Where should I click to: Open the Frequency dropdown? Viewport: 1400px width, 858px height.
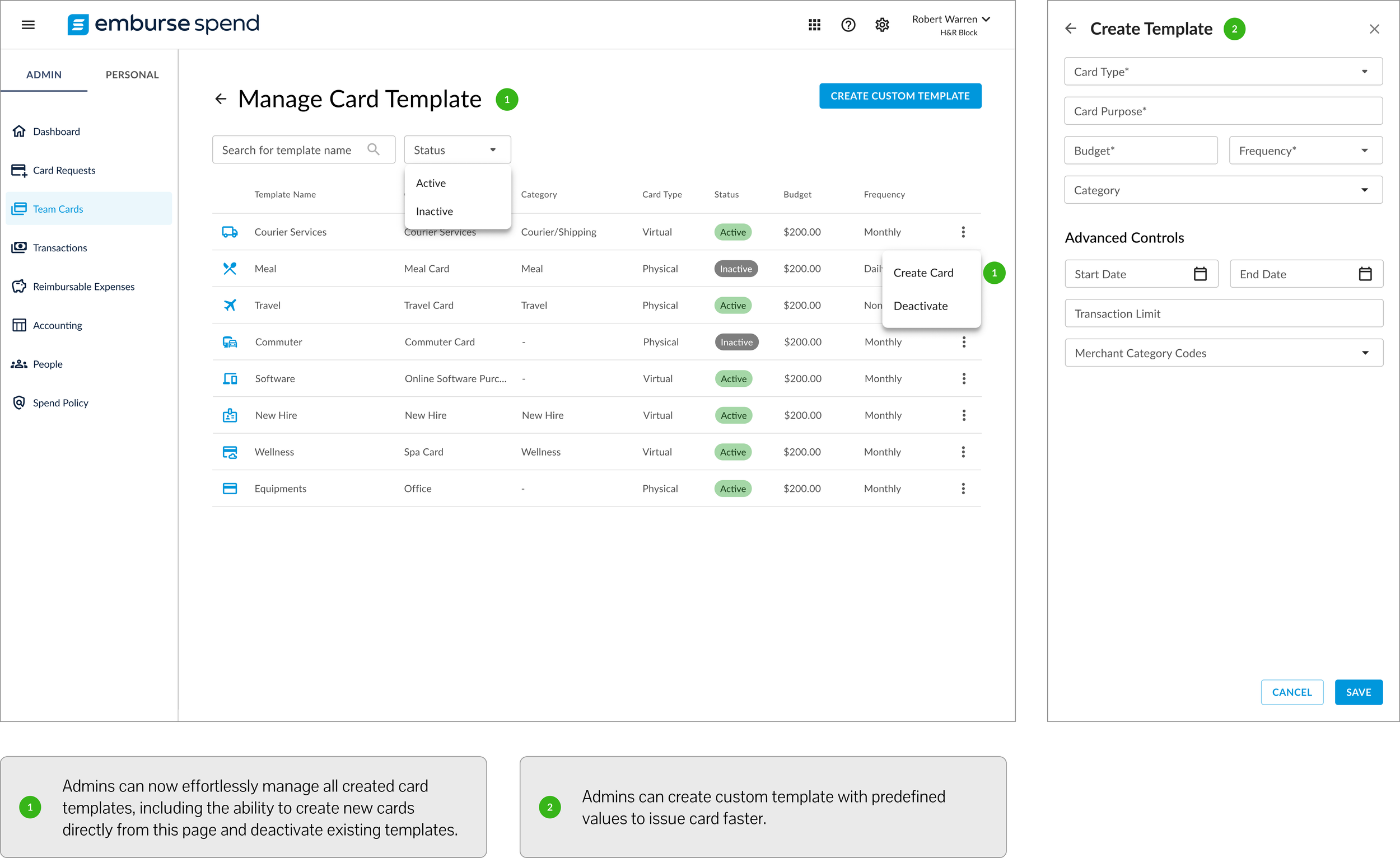(x=1305, y=151)
